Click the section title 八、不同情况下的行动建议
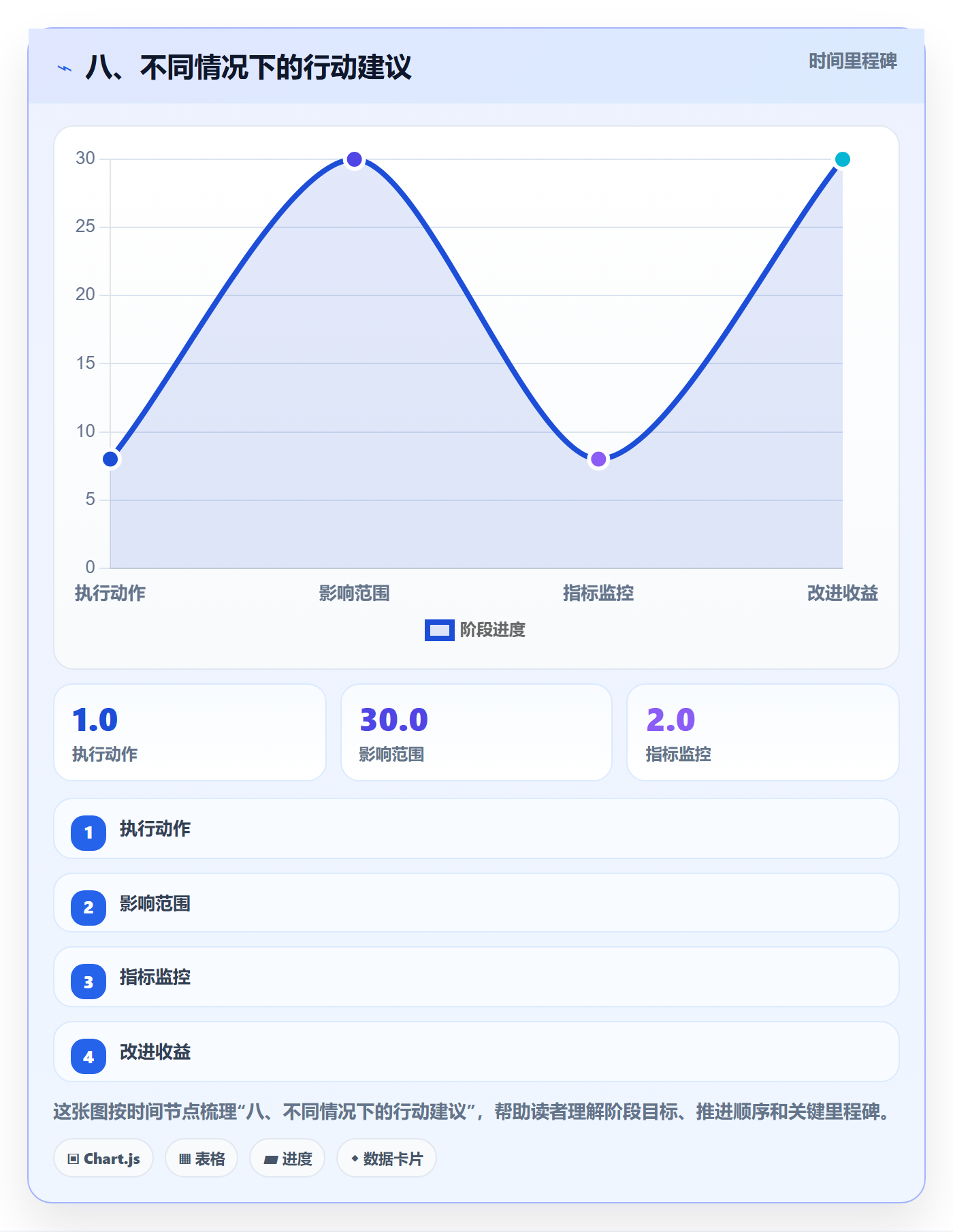This screenshot has width=953, height=1232. [248, 67]
